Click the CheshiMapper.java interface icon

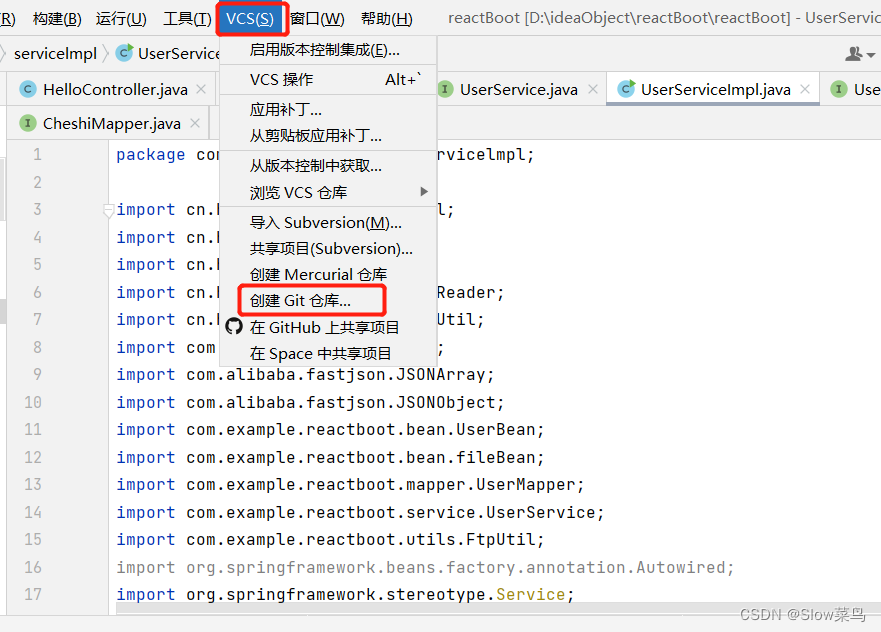[x=28, y=123]
